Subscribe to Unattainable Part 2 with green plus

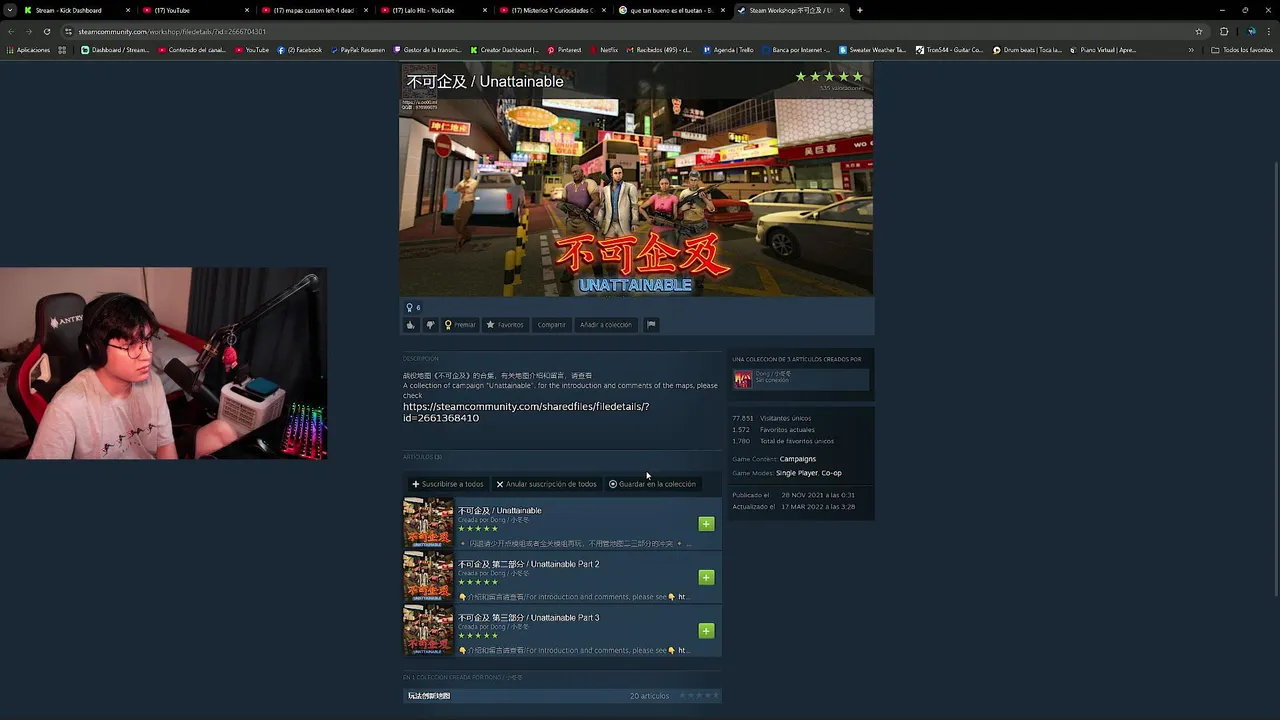point(706,577)
